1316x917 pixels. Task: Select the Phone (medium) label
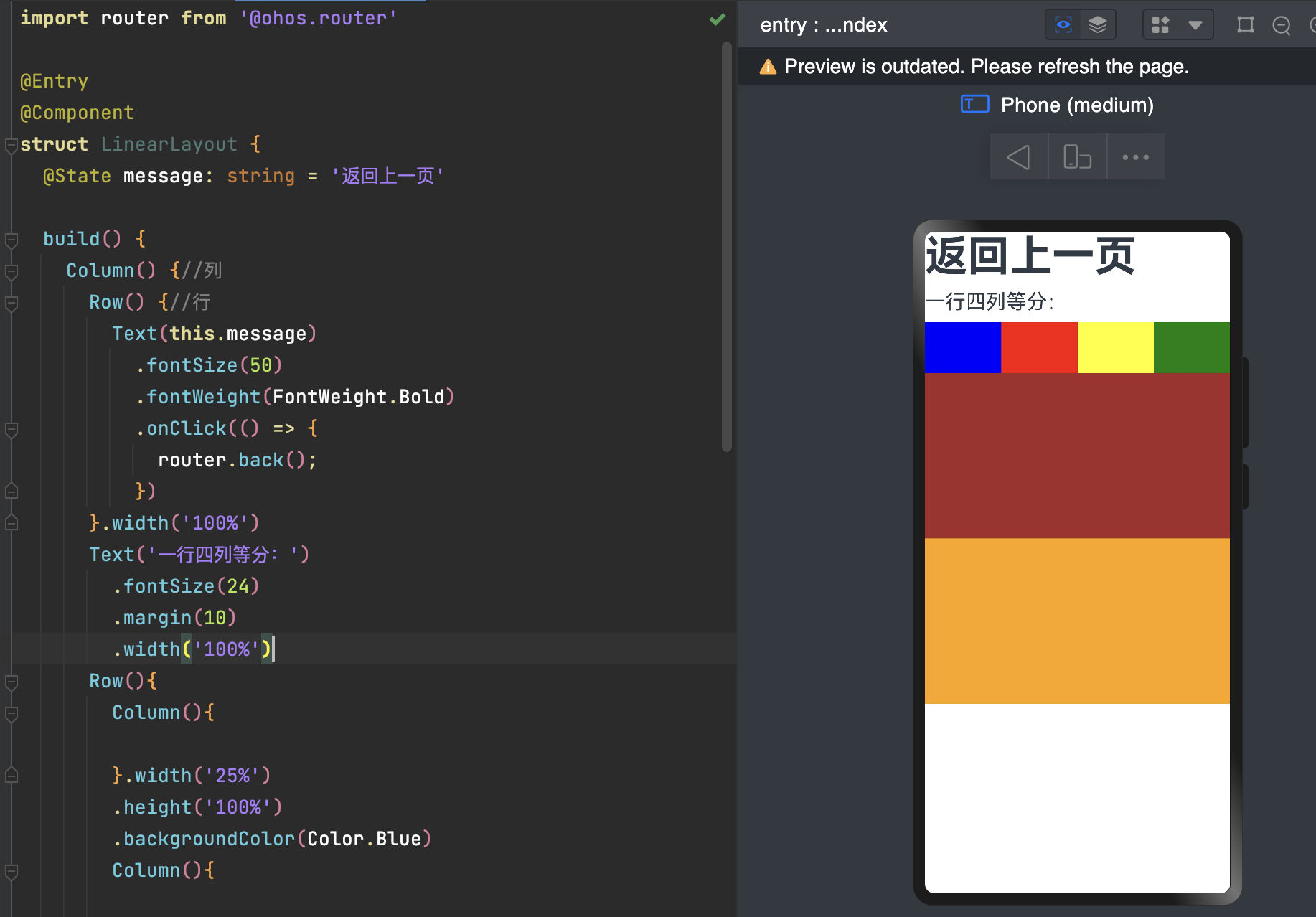point(1077,105)
